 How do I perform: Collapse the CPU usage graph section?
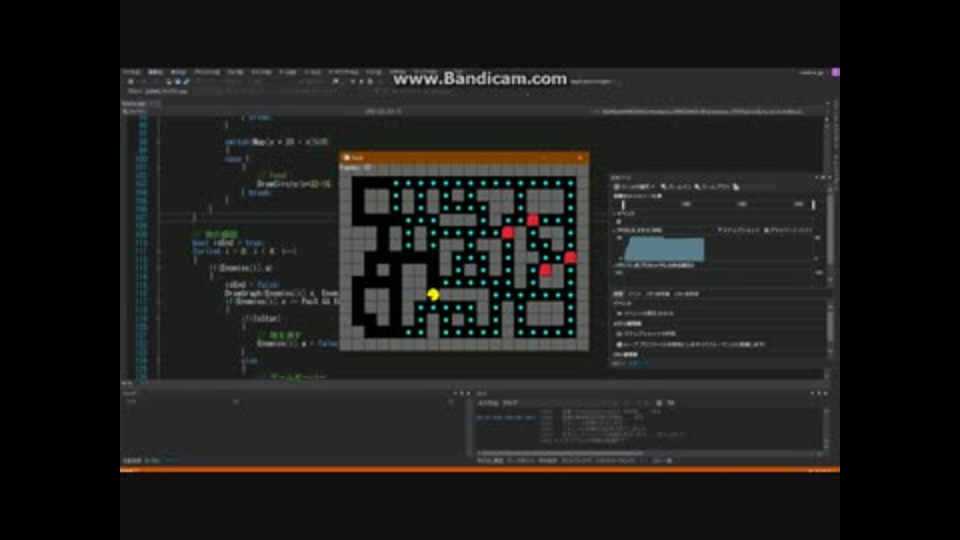coord(615,266)
